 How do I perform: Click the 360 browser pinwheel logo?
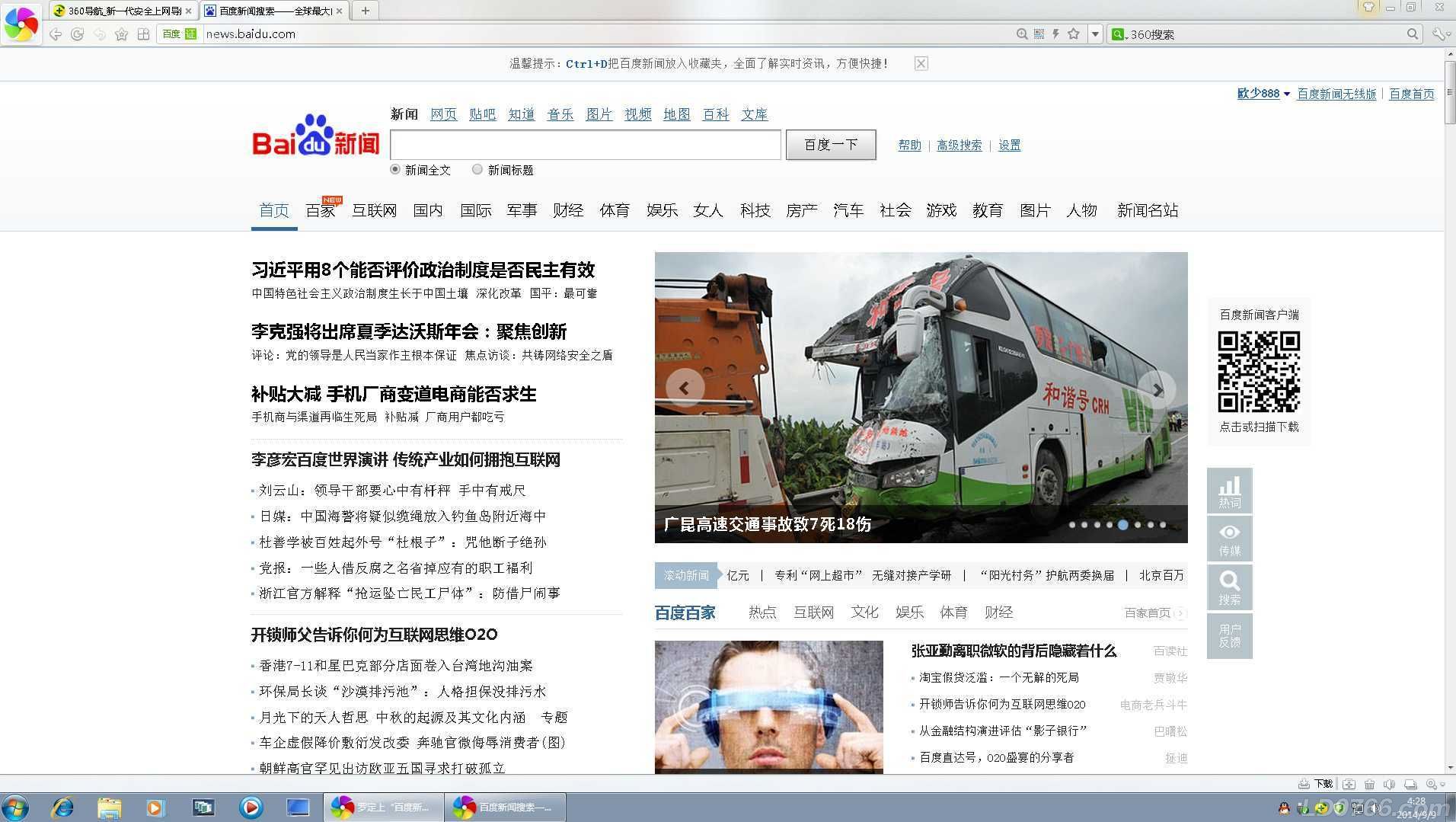21,24
